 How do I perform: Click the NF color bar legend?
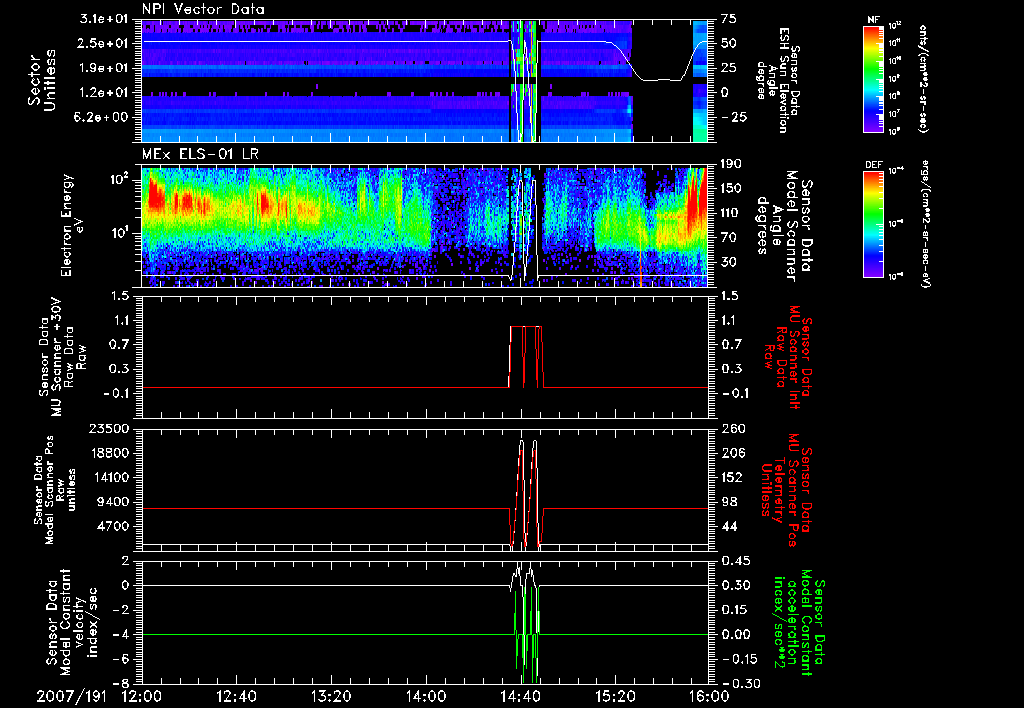(873, 78)
